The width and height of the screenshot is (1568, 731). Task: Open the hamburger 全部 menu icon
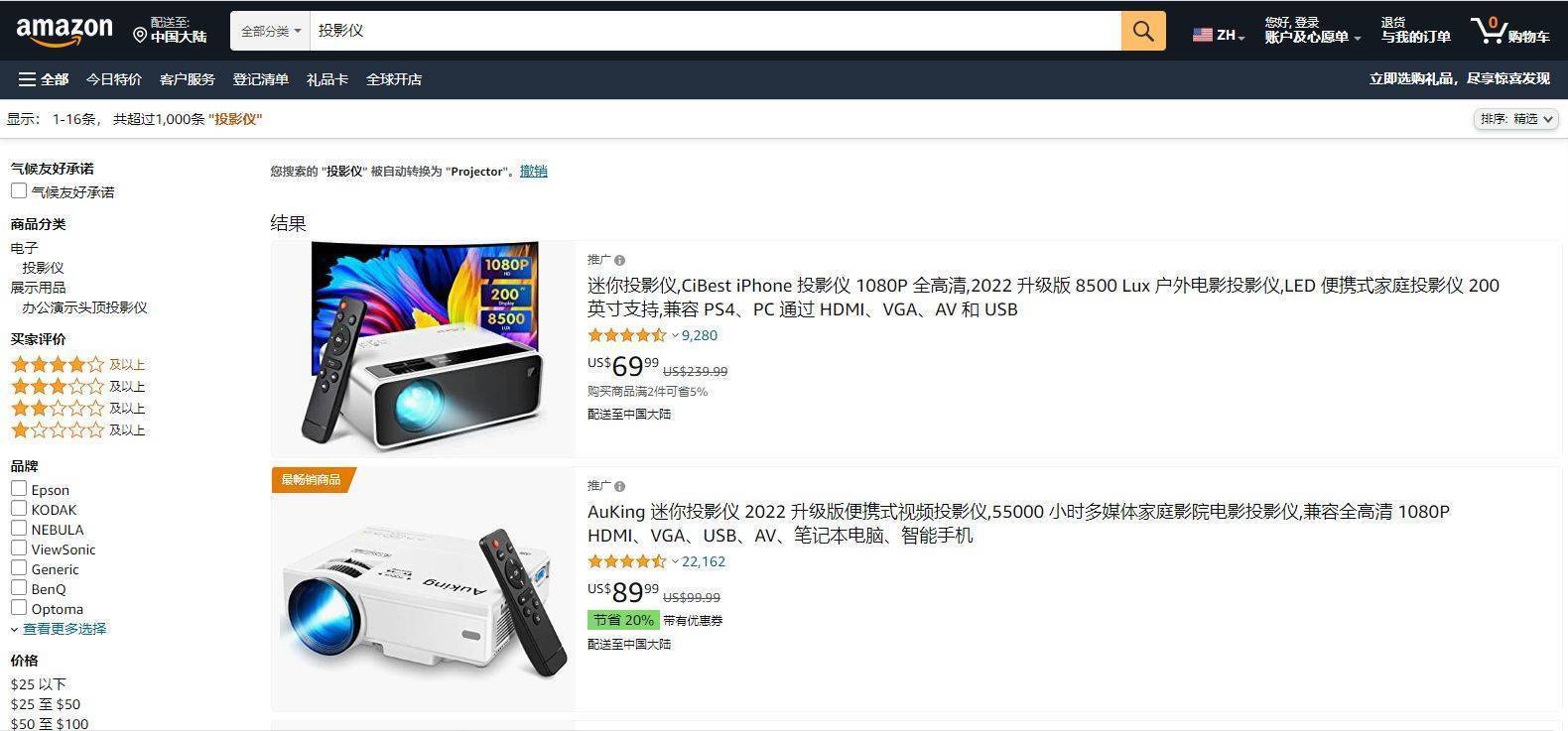27,79
